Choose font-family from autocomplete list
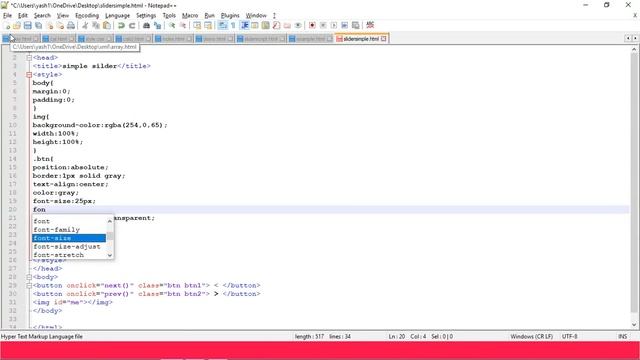Image resolution: width=640 pixels, height=360 pixels. [69, 230]
